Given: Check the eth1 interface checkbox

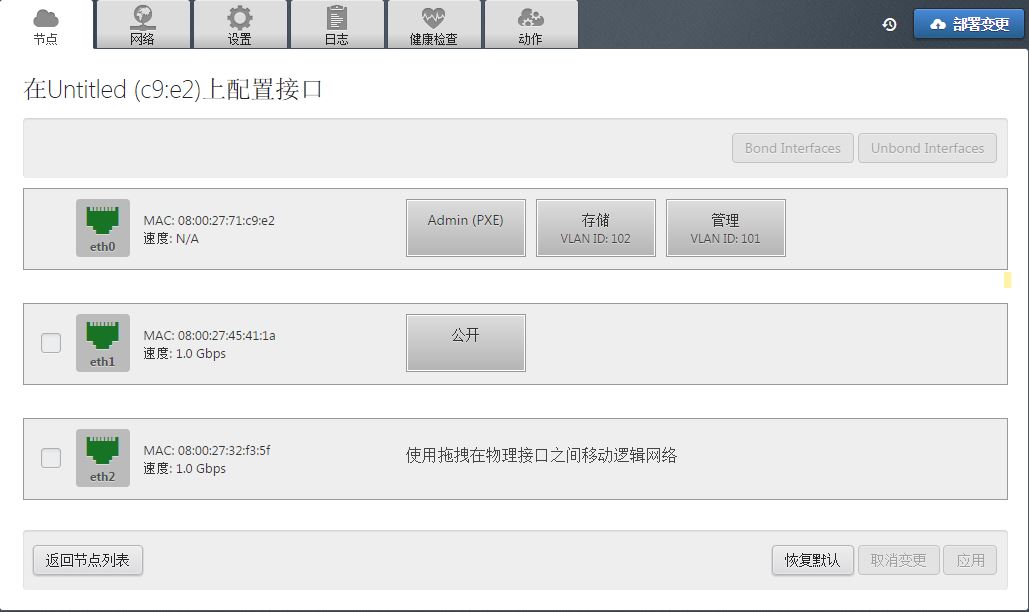Looking at the screenshot, I should pos(50,343).
